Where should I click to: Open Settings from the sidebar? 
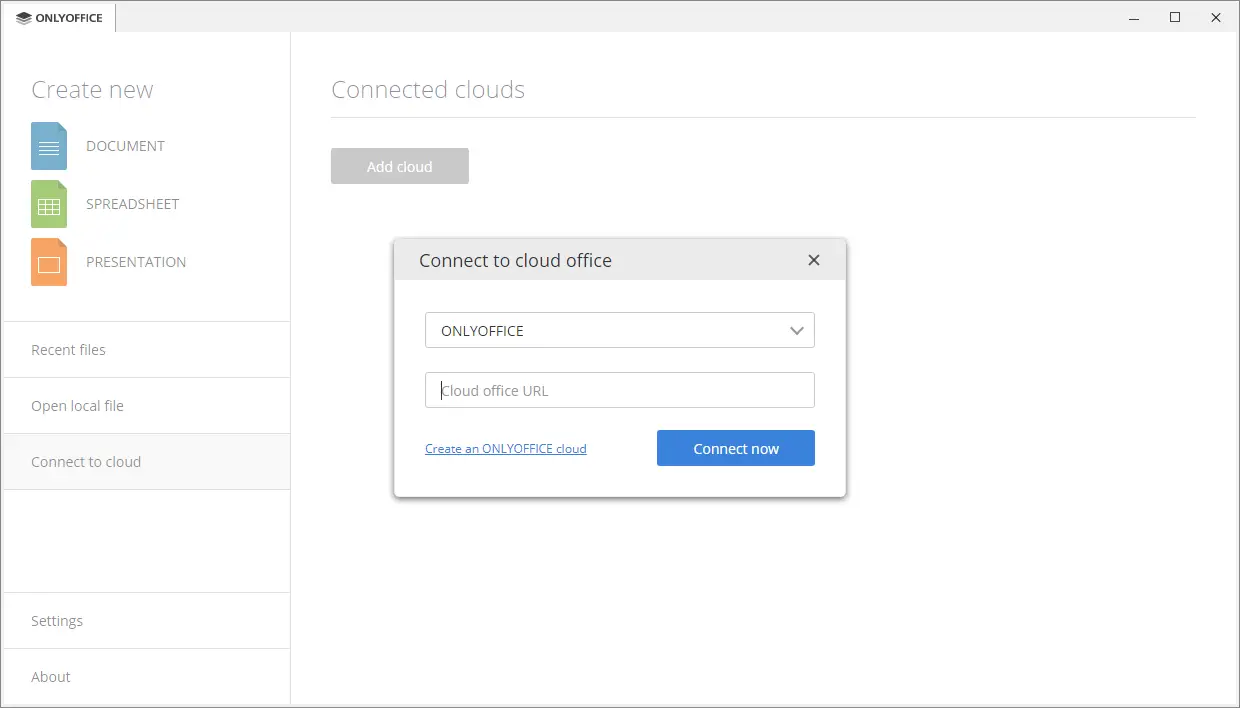point(57,620)
